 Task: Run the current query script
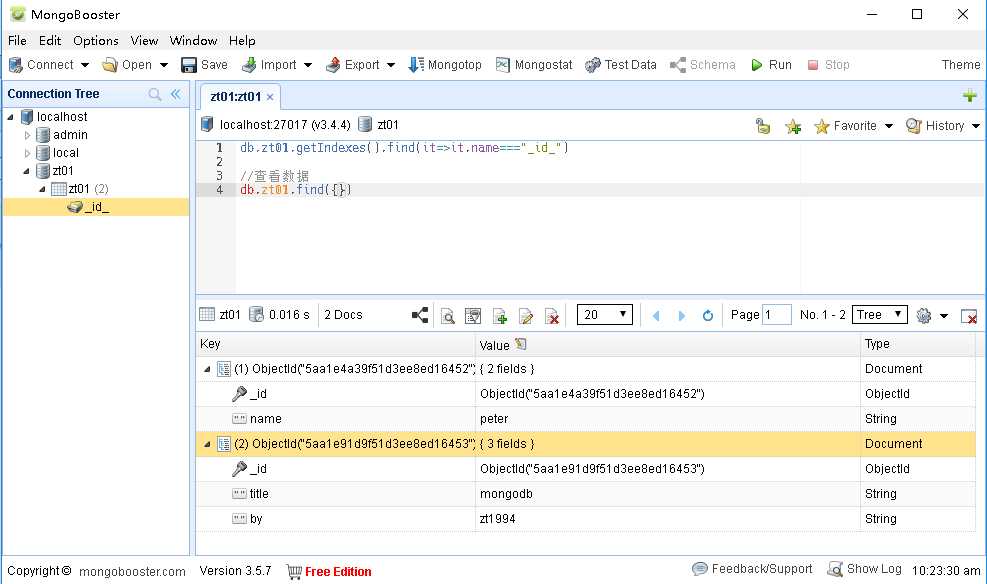click(772, 65)
